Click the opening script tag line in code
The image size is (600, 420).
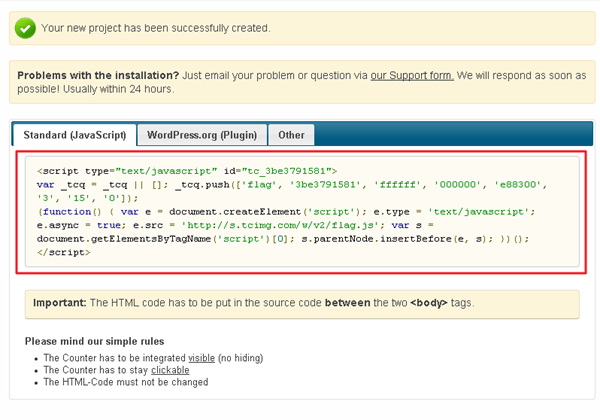tap(187, 171)
